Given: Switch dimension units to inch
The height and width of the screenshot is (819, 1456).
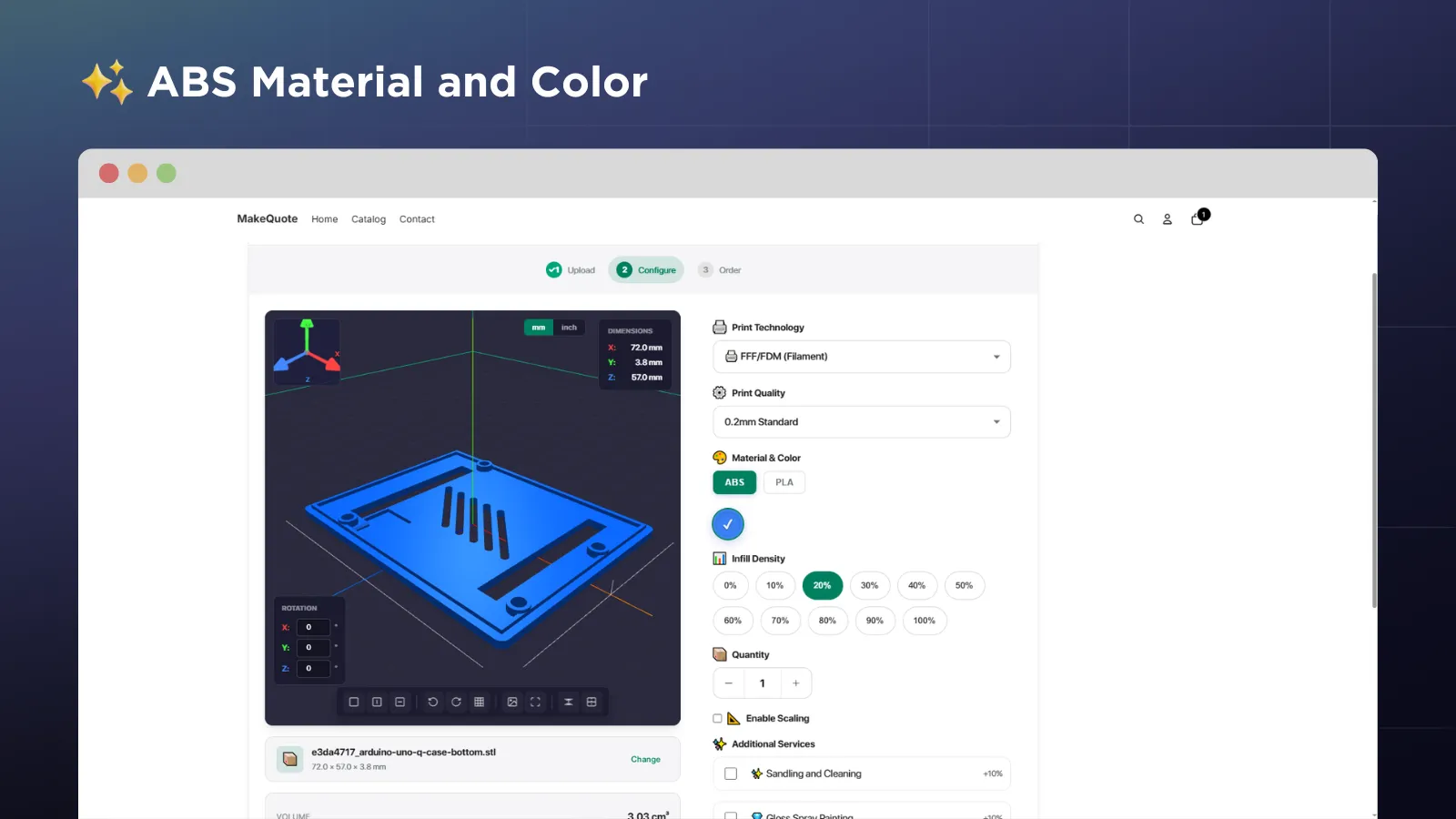Looking at the screenshot, I should pos(569,327).
